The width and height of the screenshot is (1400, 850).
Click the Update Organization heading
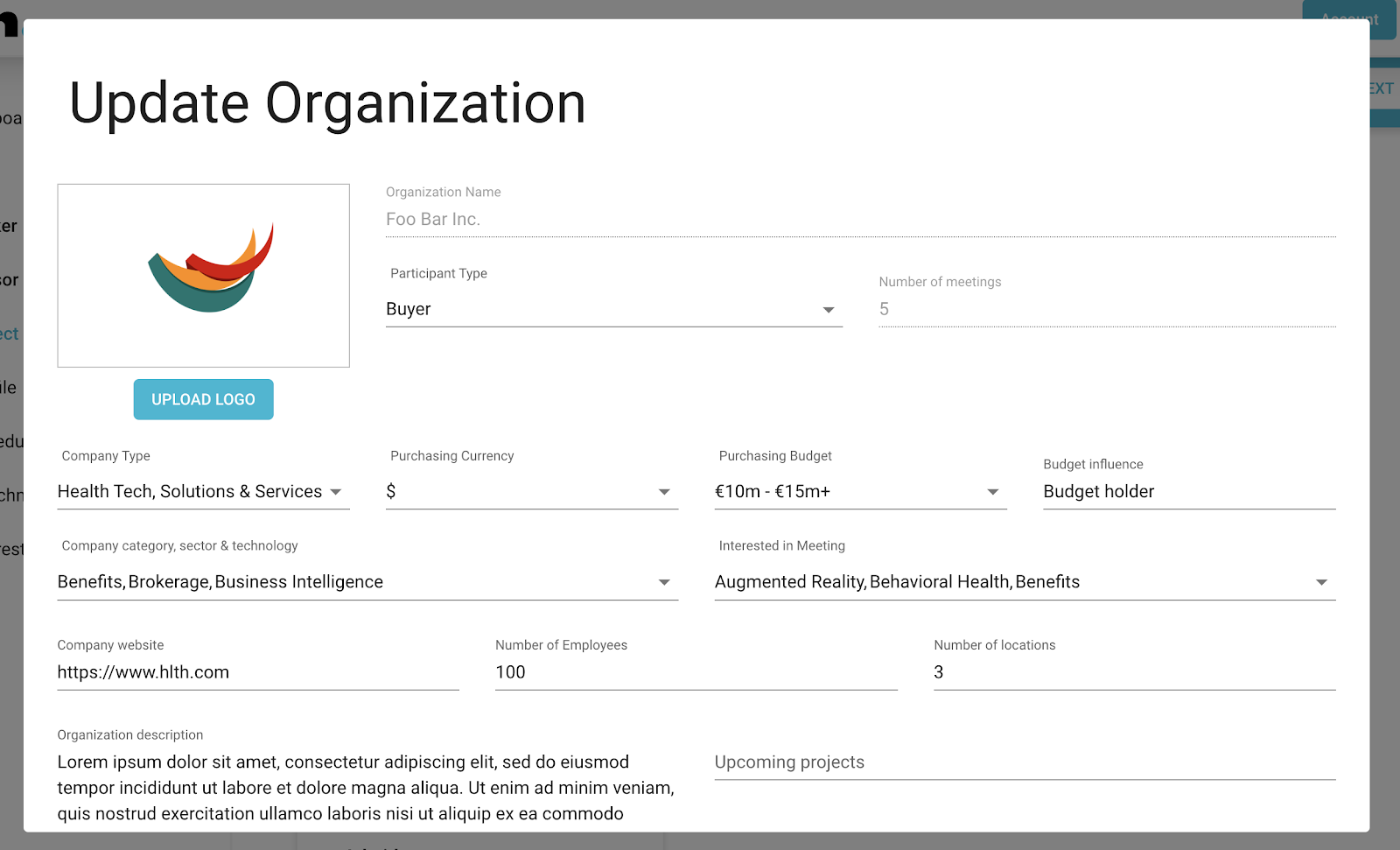(x=327, y=103)
